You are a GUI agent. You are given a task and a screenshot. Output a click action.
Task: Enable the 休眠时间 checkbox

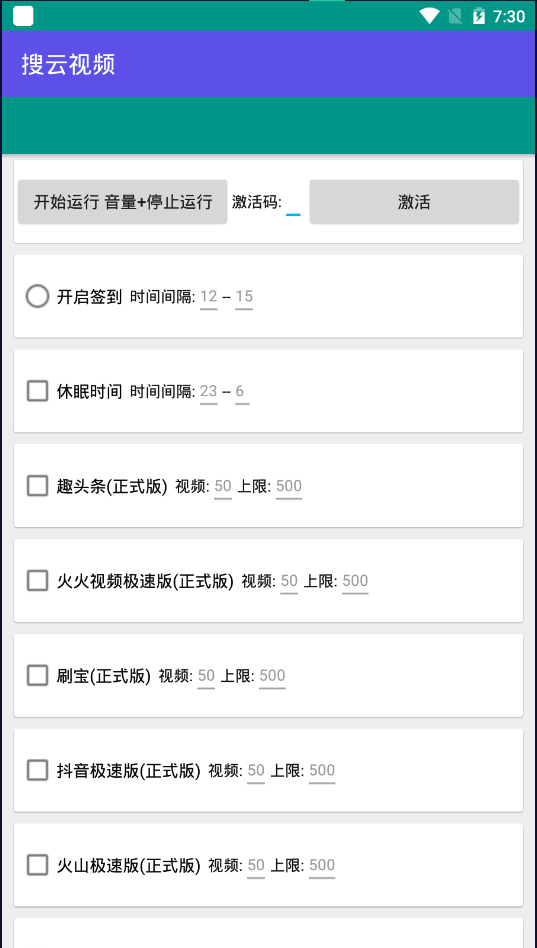(x=37, y=391)
